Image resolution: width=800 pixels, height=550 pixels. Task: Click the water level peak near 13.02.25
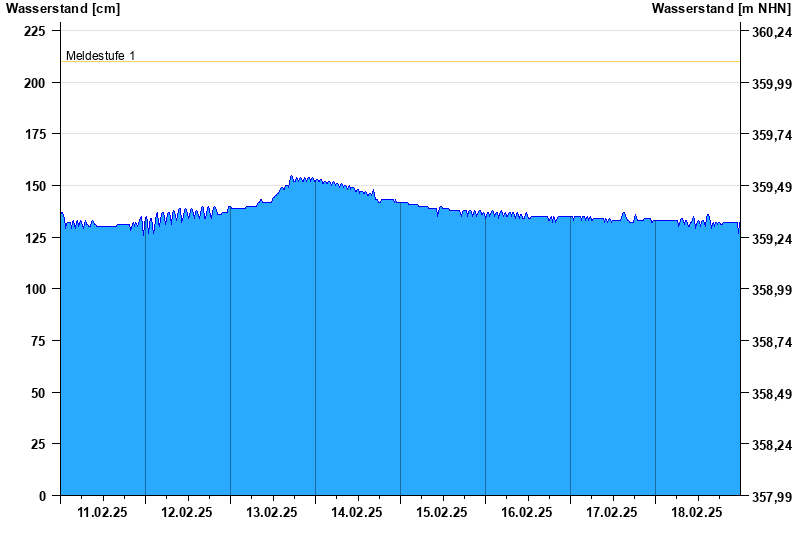pos(291,177)
